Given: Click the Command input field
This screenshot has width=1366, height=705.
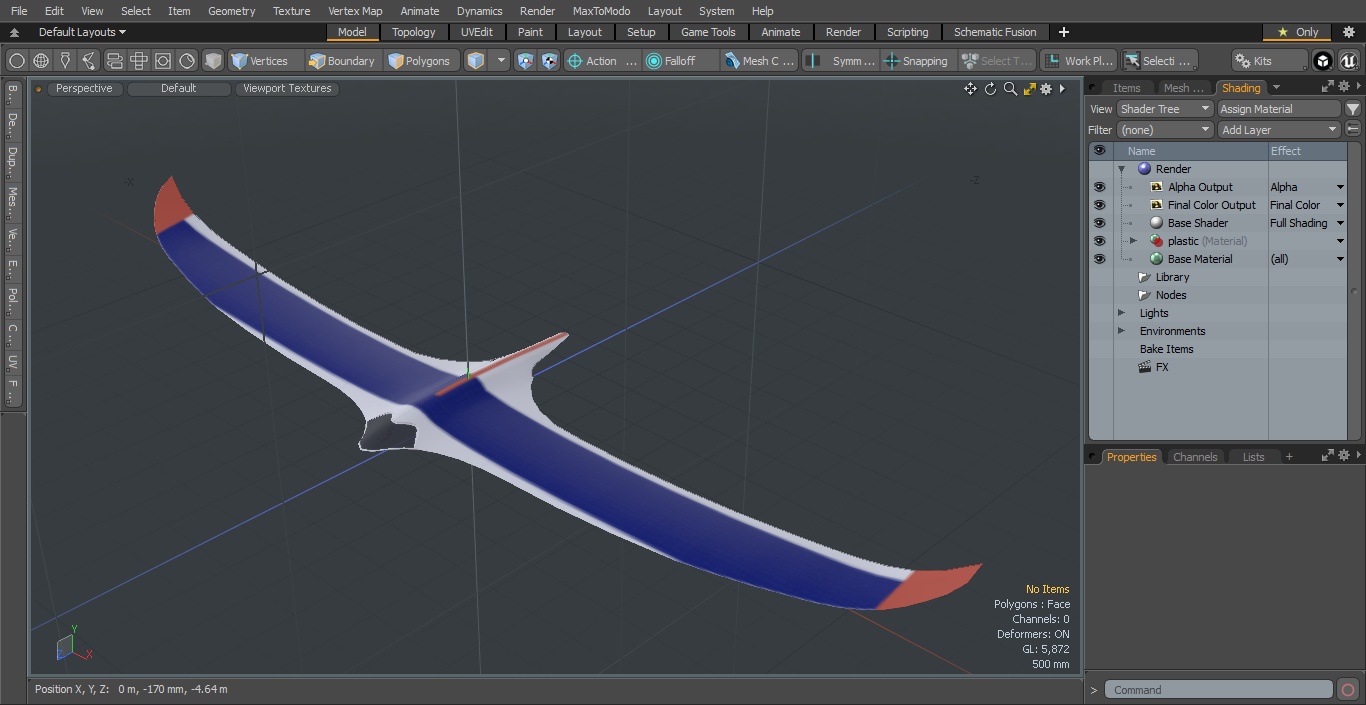Looking at the screenshot, I should point(1218,690).
